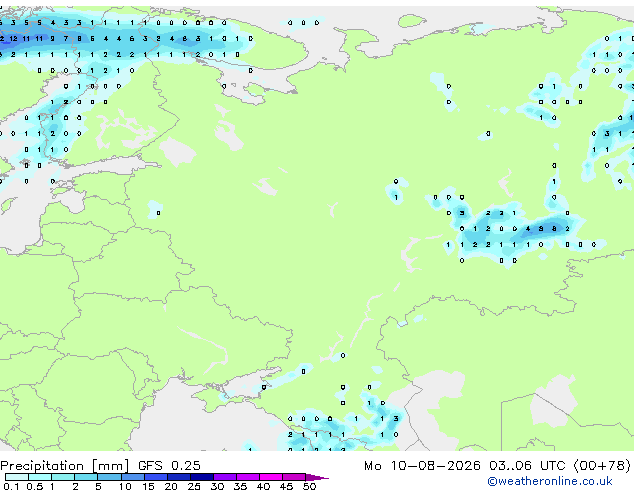The width and height of the screenshot is (634, 490).
Task: Select the legend swatch between 2 and 5
Action: [86, 477]
